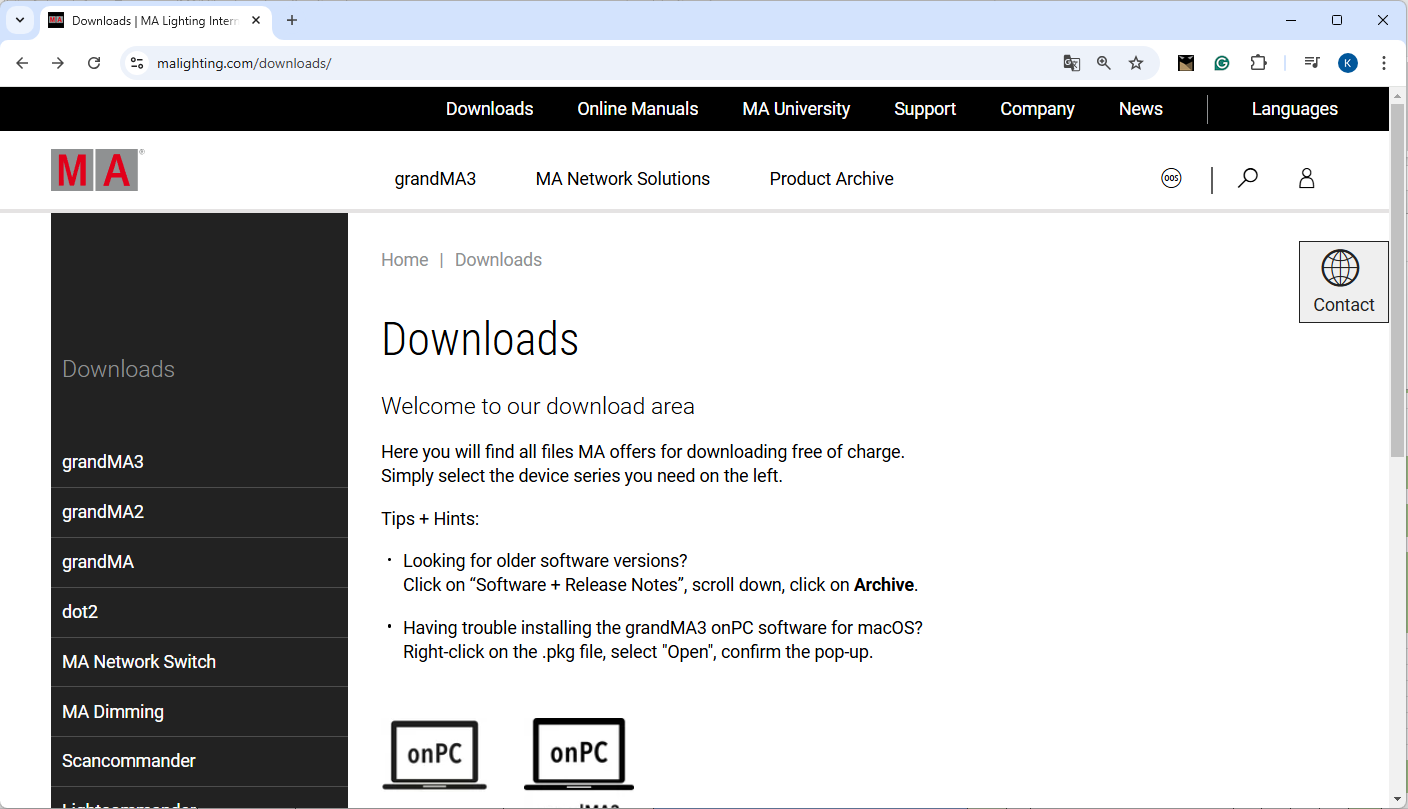Open the Chrome three-dot menu
This screenshot has height=809, width=1408.
(x=1384, y=63)
